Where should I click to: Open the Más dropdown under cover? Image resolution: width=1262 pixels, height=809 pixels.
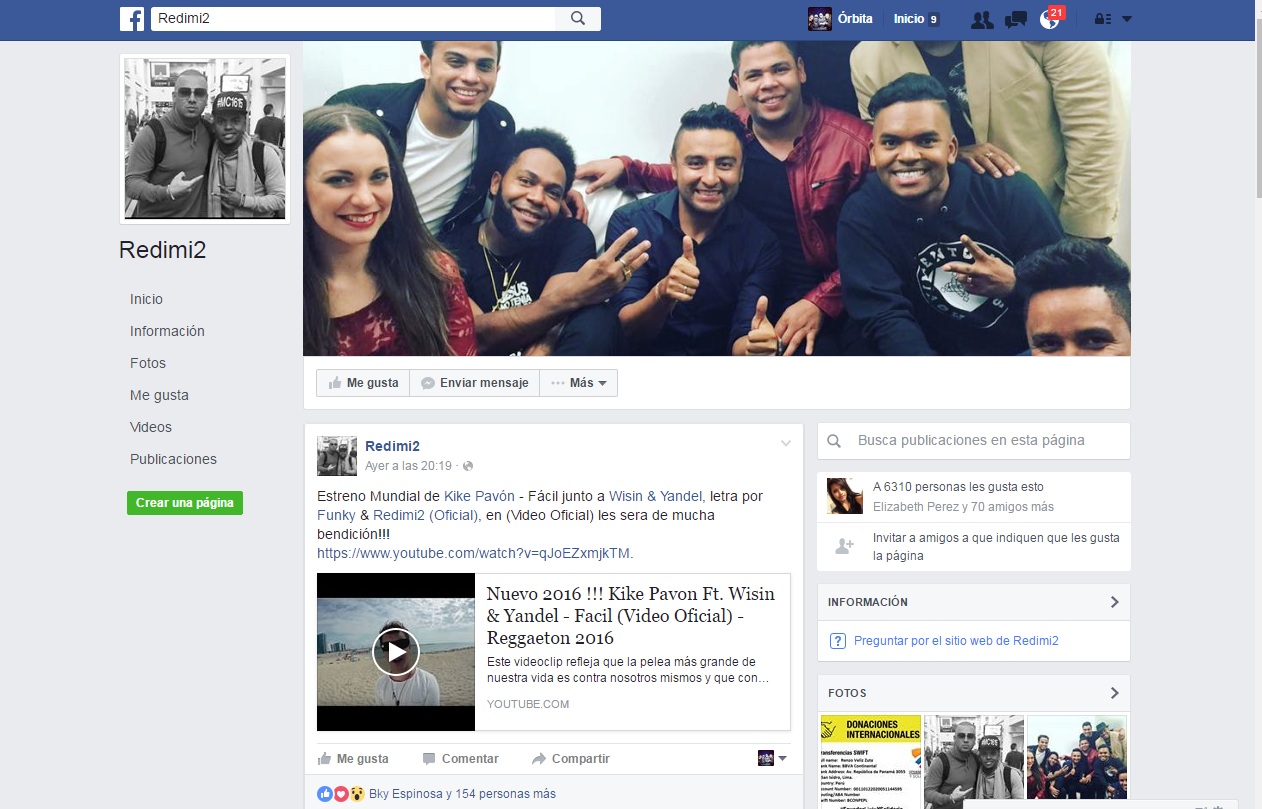click(x=579, y=383)
